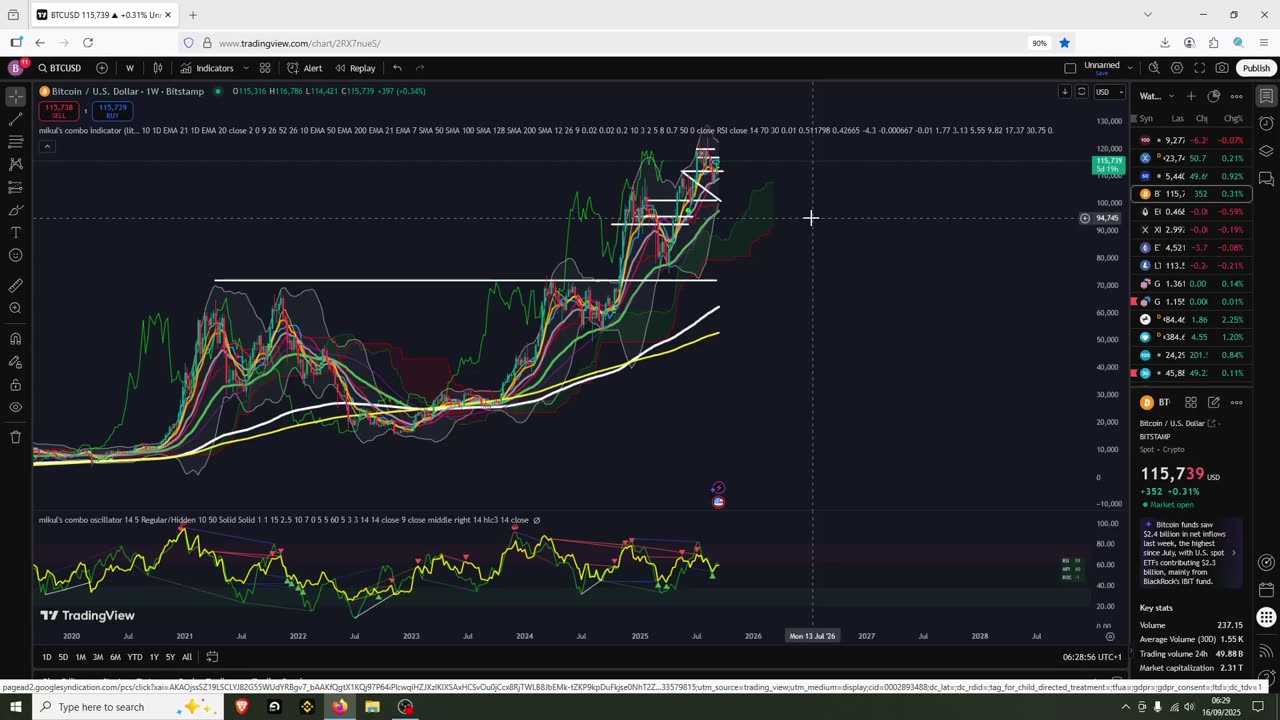Add a symbol to the watchlist

(x=1190, y=96)
